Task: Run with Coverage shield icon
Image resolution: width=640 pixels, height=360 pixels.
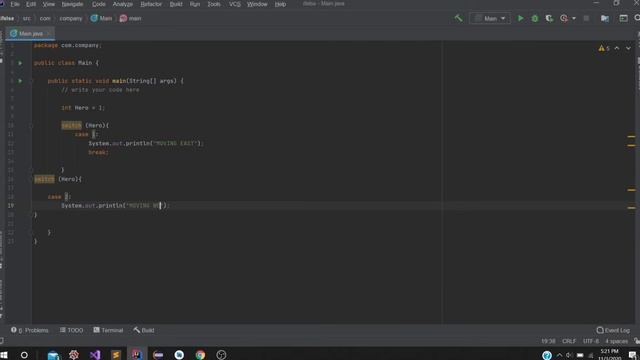Action: coord(549,18)
